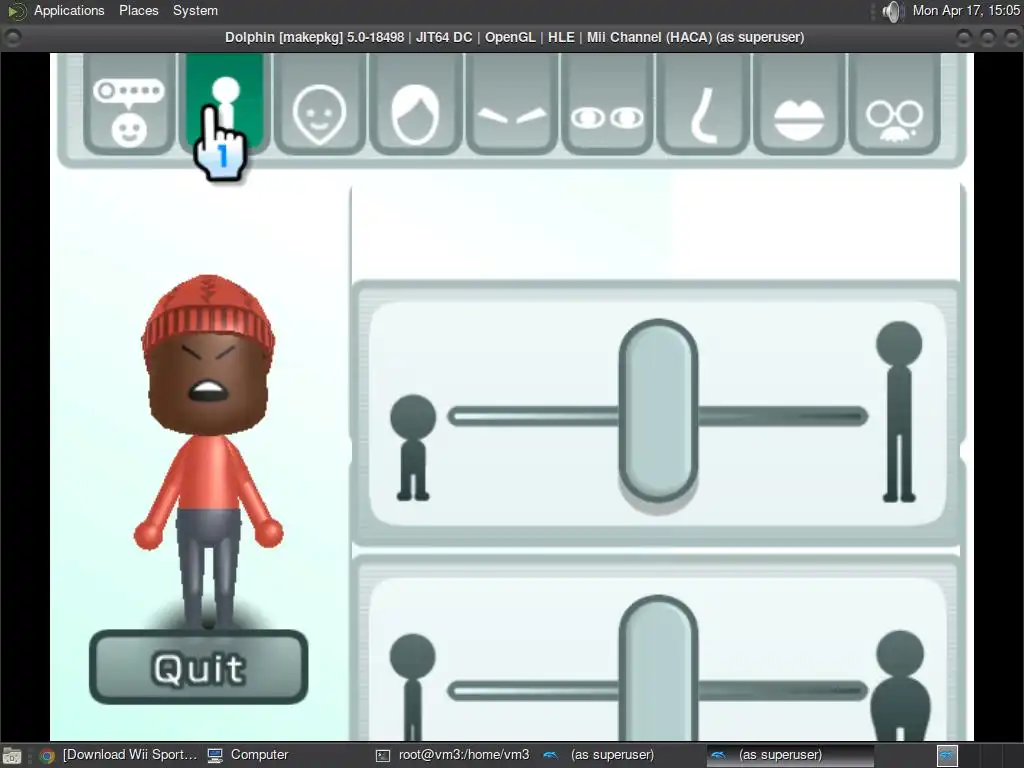Click the Quit button
Screen dimensions: 1024x768
click(199, 667)
